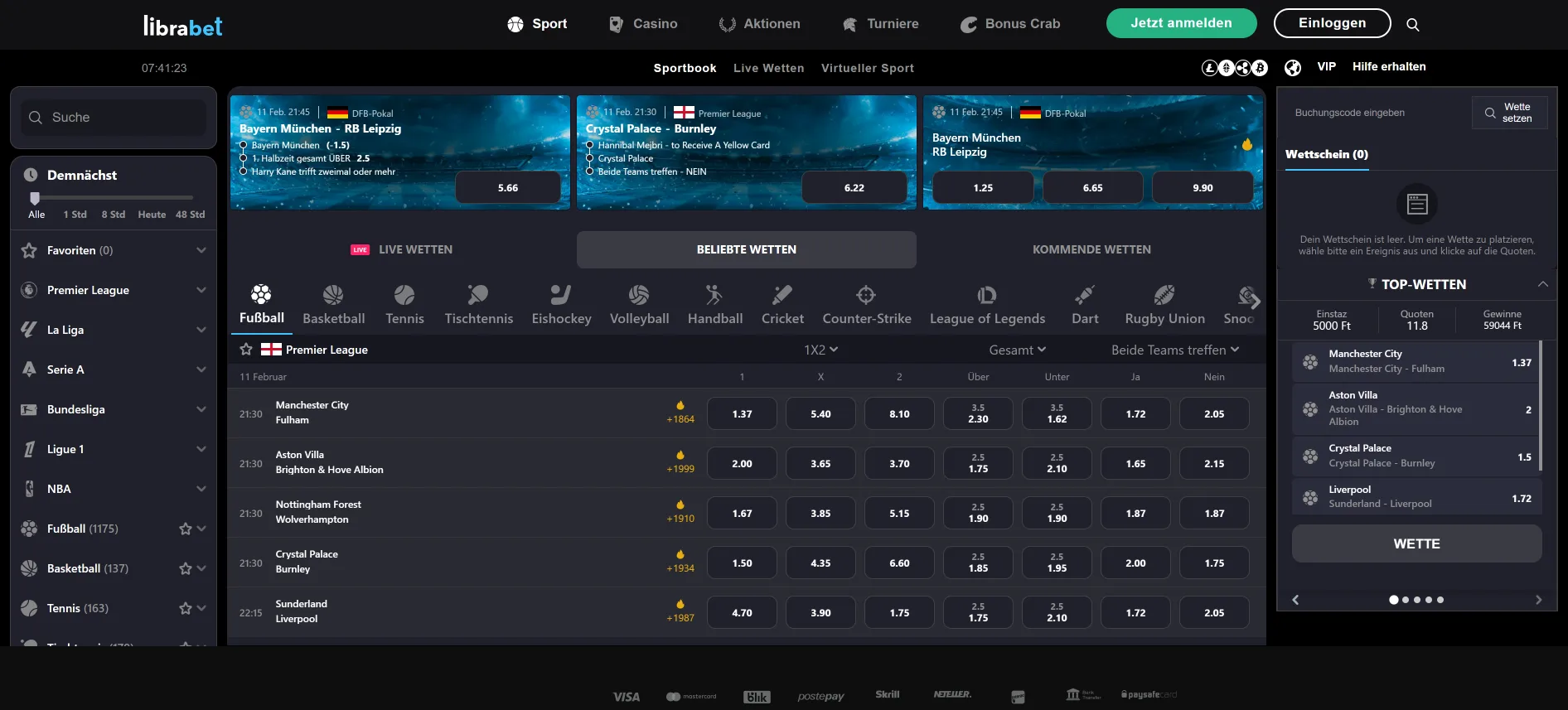Screen dimensions: 1568x710
Task: Click the WETTE button
Action: click(1416, 543)
